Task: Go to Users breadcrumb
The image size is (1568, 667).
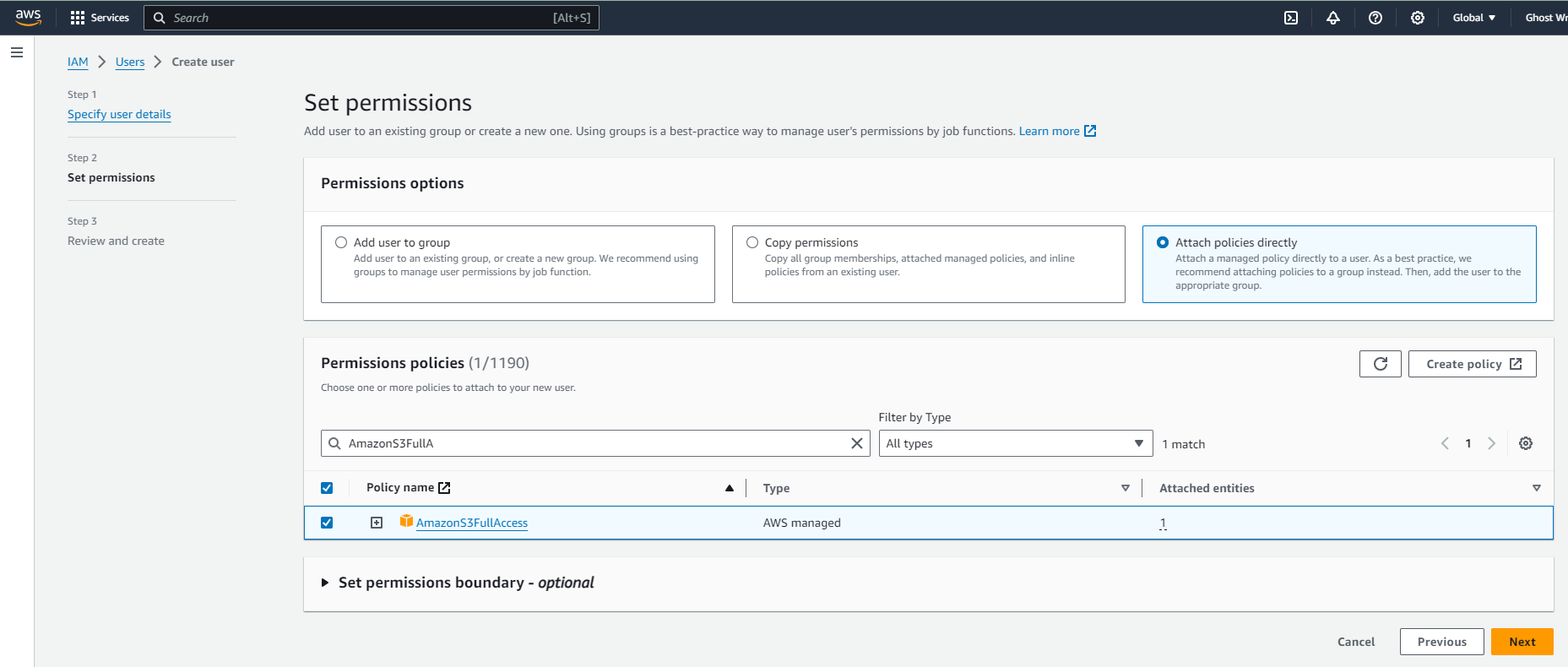Action: [130, 62]
